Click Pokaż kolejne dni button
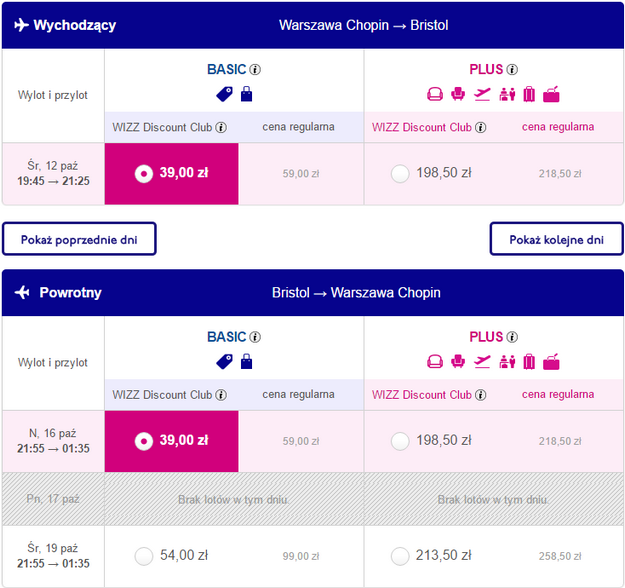The height and width of the screenshot is (588, 625). tap(556, 240)
